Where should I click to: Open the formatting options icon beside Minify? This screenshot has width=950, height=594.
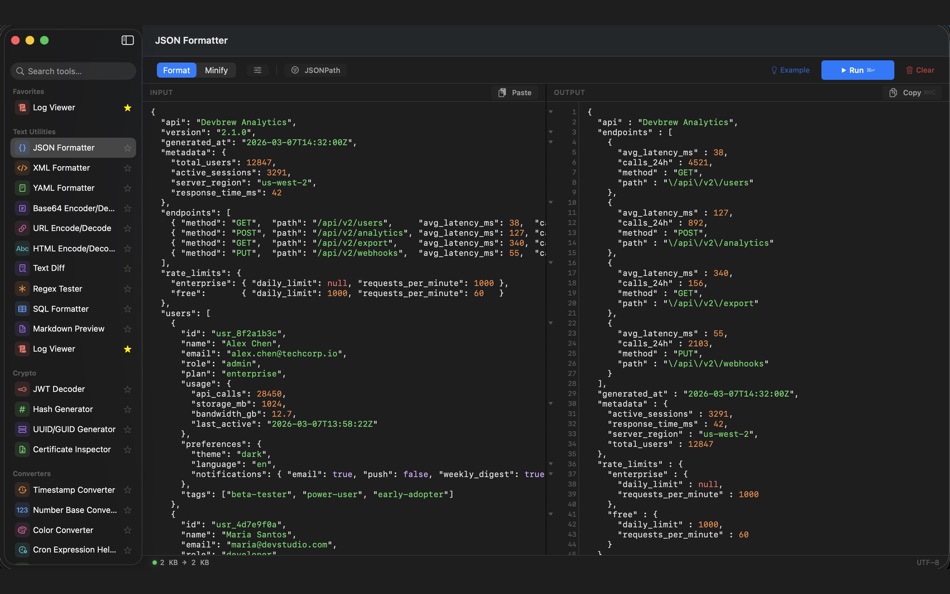coord(258,70)
